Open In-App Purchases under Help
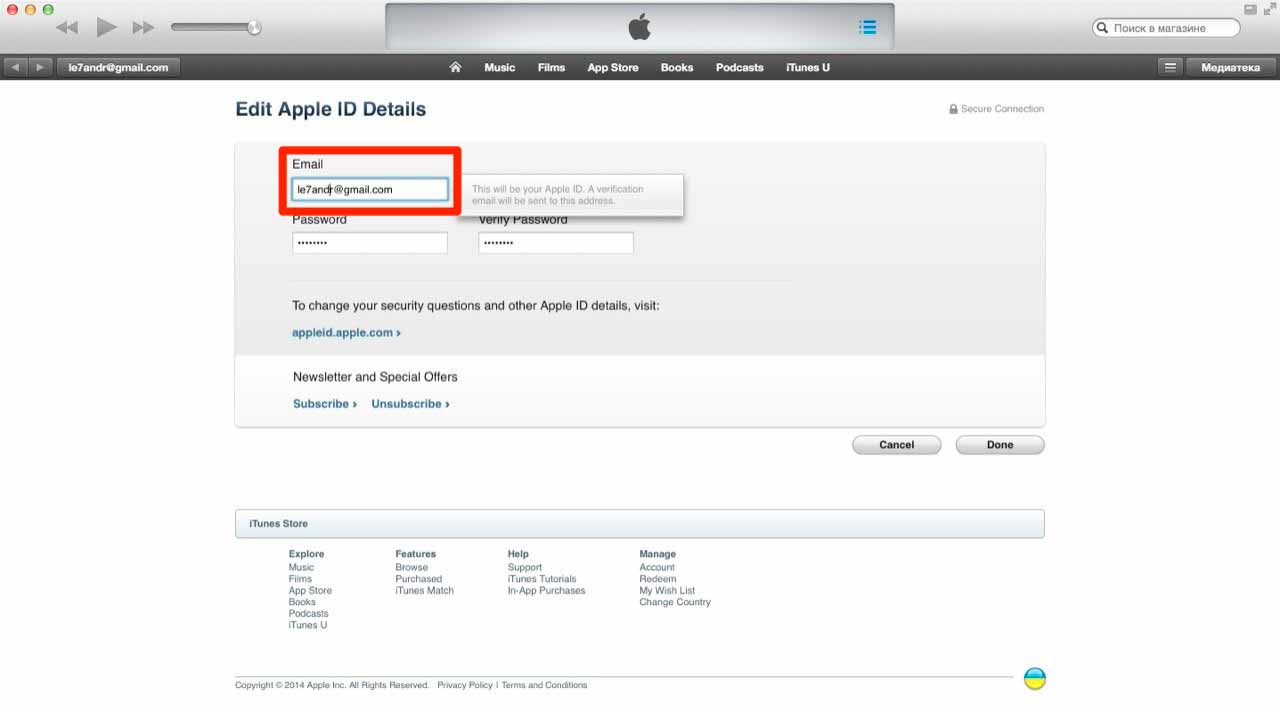The image size is (1280, 705). pyautogui.click(x=546, y=591)
